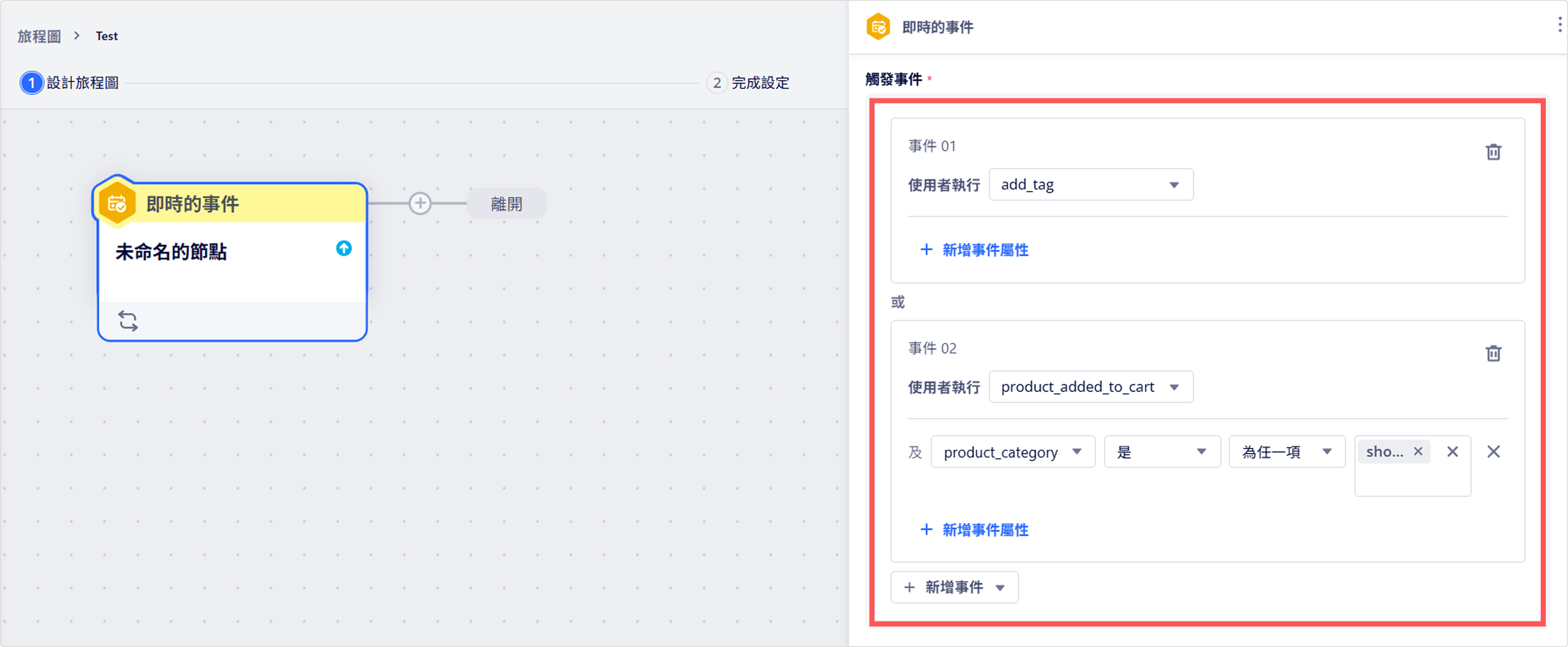This screenshot has height=647, width=1568.
Task: Delete event 02 with trash icon
Action: tap(1493, 353)
